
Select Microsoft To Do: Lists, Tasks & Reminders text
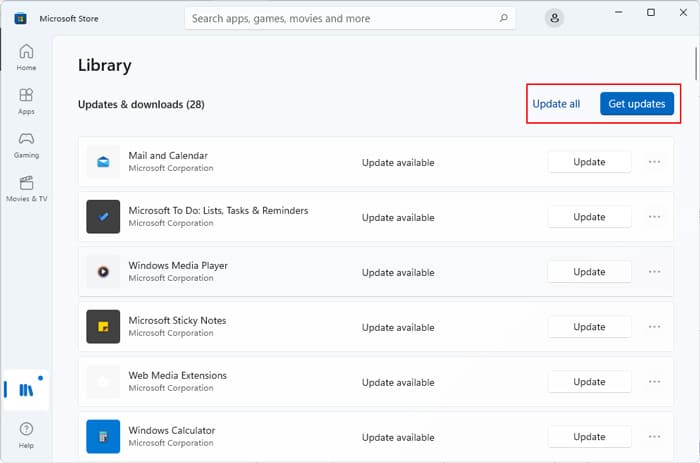[218, 210]
